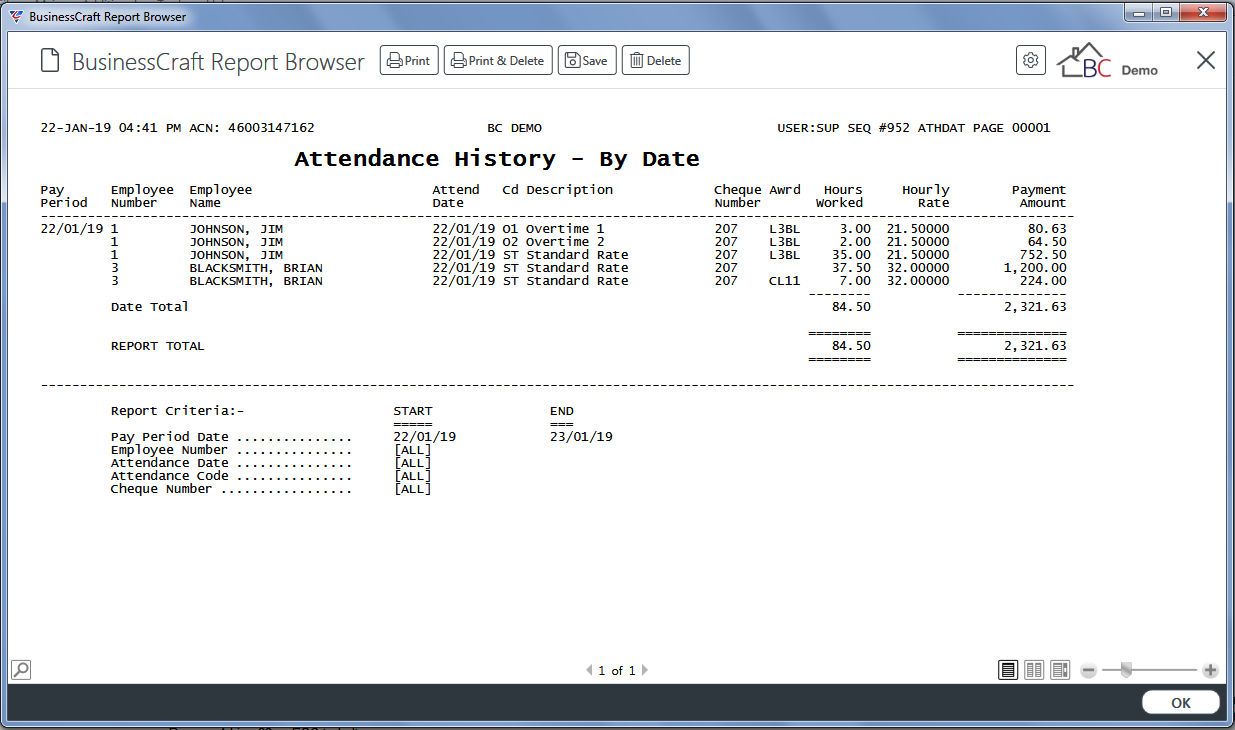Click the 'Cheque Number' column header

tap(738, 196)
